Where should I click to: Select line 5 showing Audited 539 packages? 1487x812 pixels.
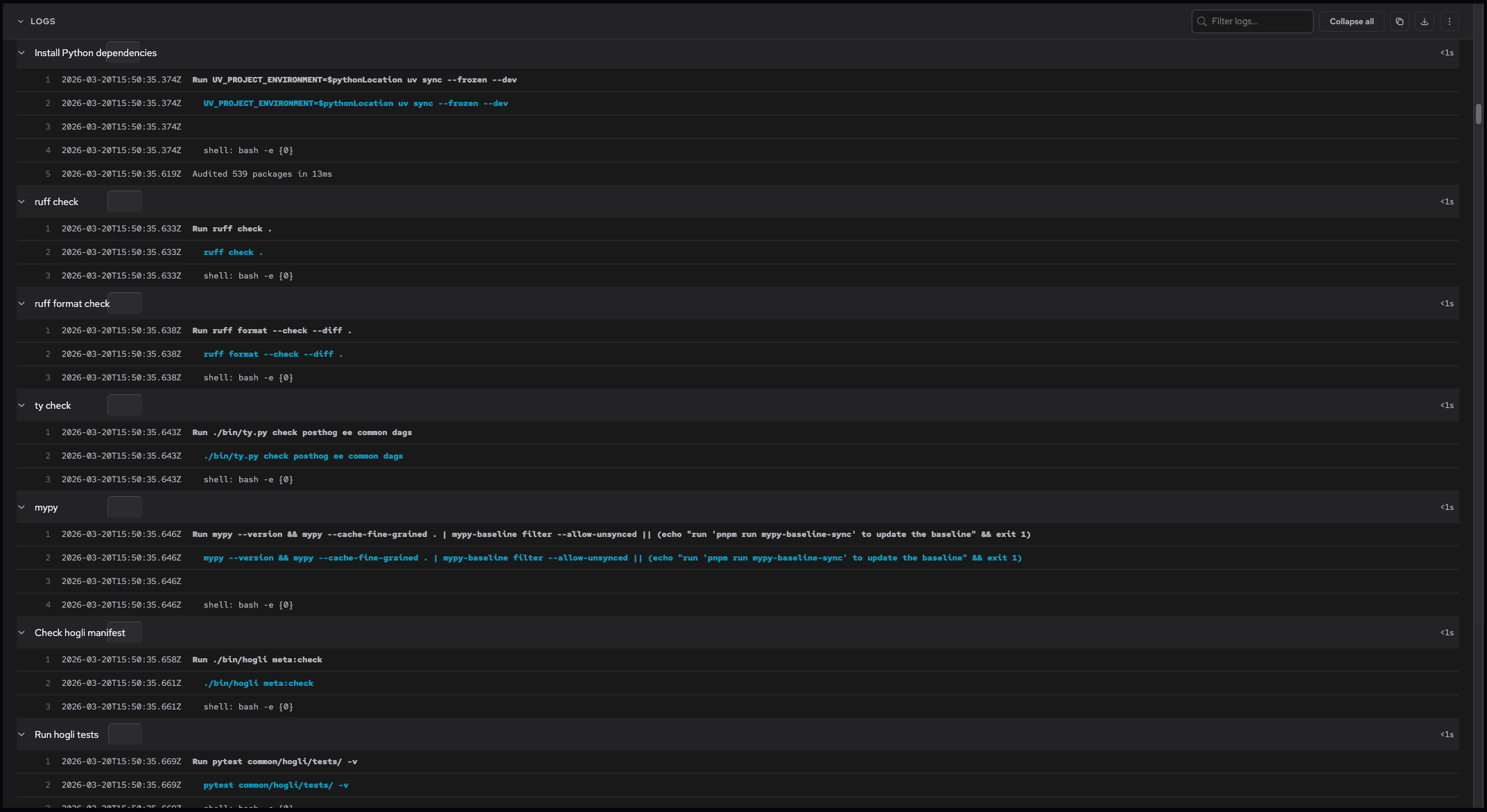click(262, 174)
